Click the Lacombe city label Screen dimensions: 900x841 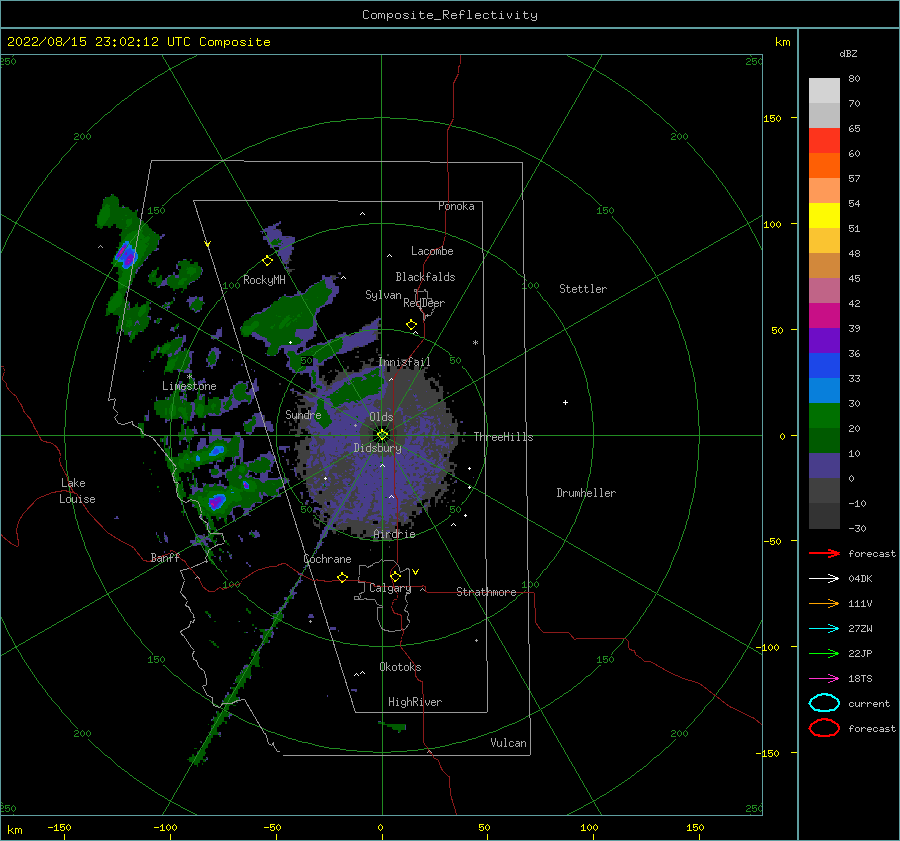(432, 251)
